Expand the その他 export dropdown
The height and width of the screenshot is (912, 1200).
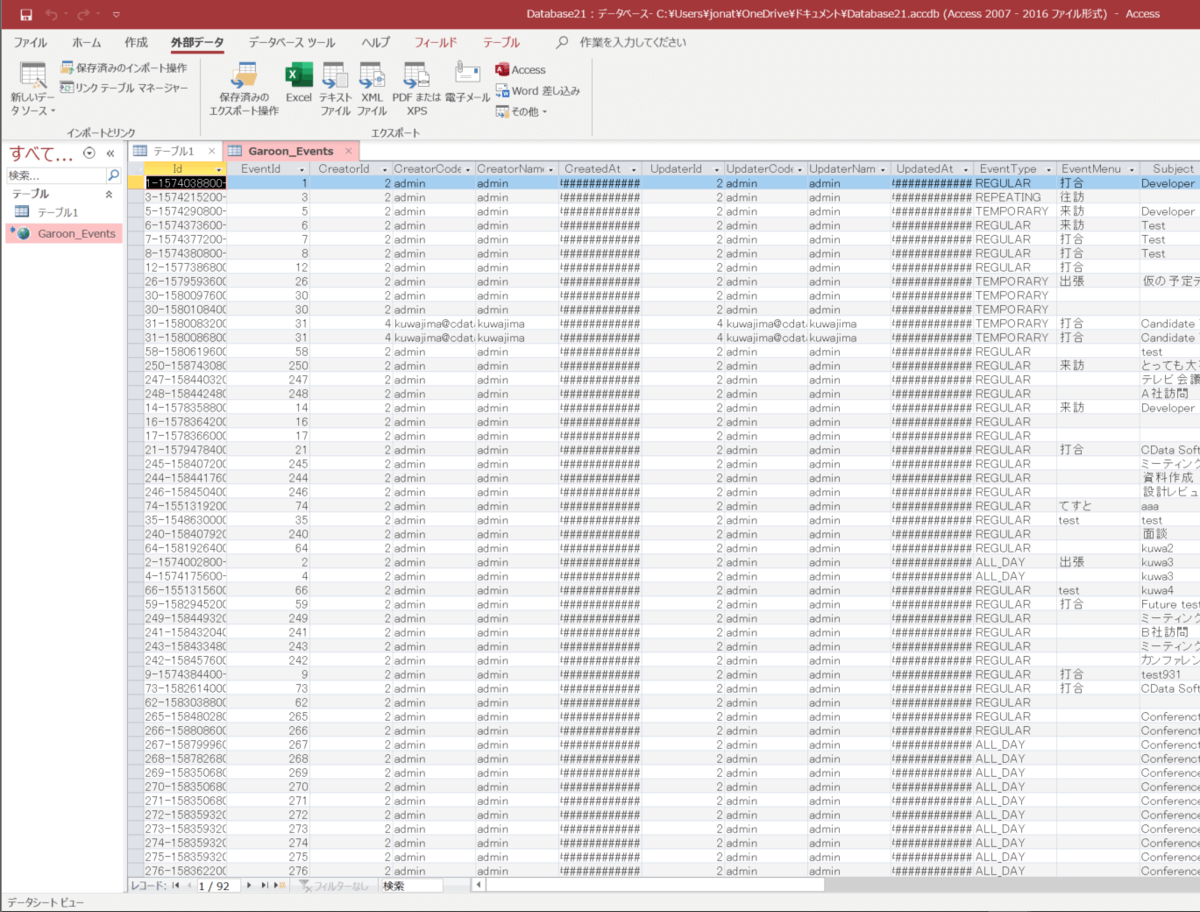point(522,112)
